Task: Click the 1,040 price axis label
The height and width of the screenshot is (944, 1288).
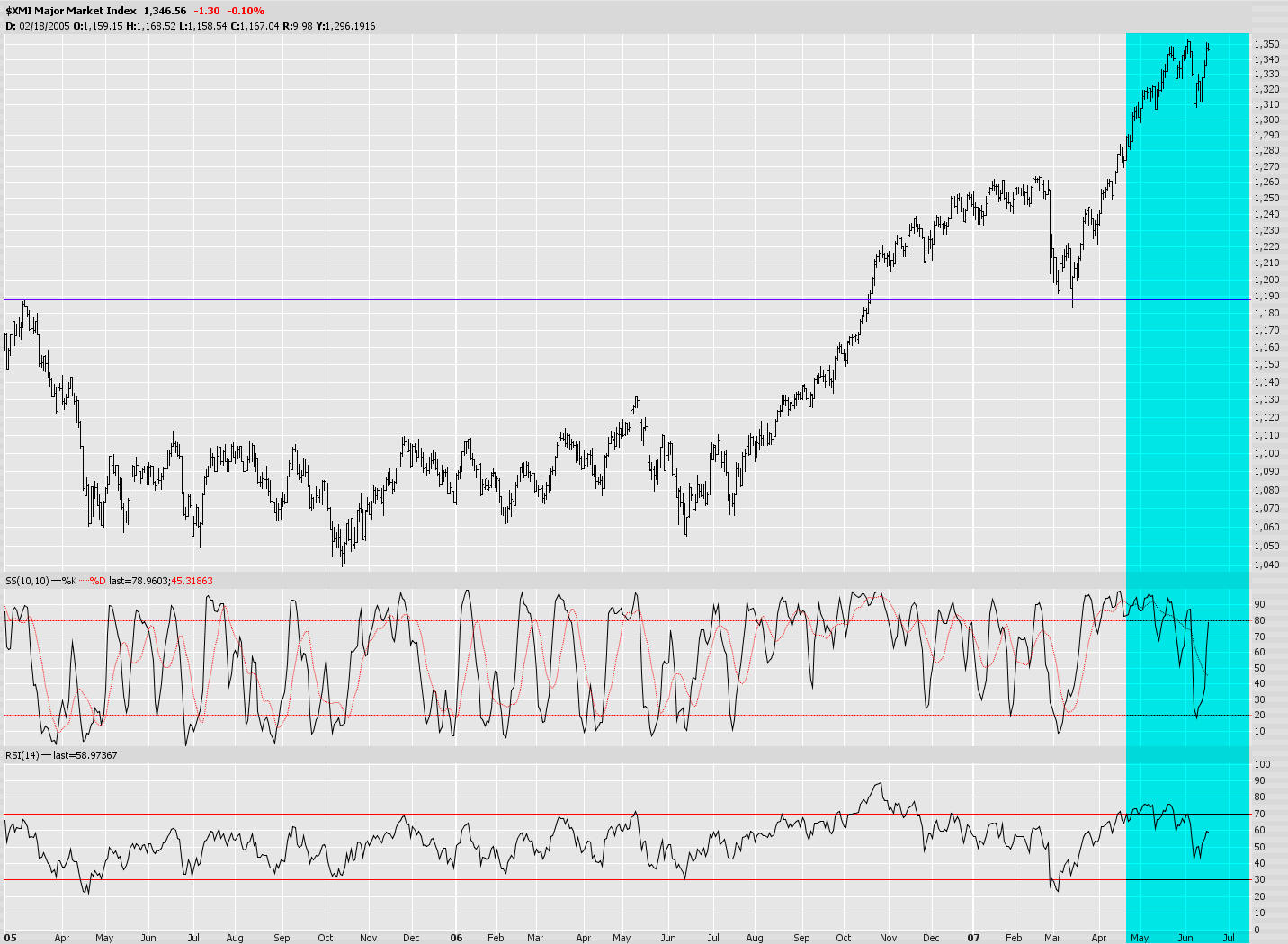Action: point(1266,565)
